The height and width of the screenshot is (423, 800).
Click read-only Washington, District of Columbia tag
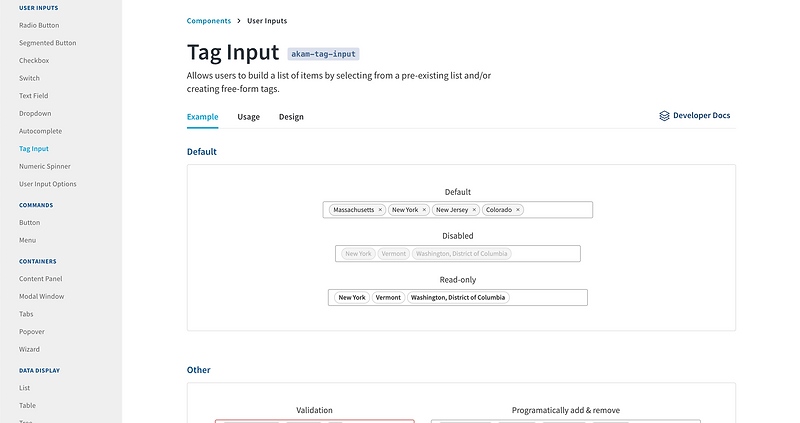click(458, 297)
